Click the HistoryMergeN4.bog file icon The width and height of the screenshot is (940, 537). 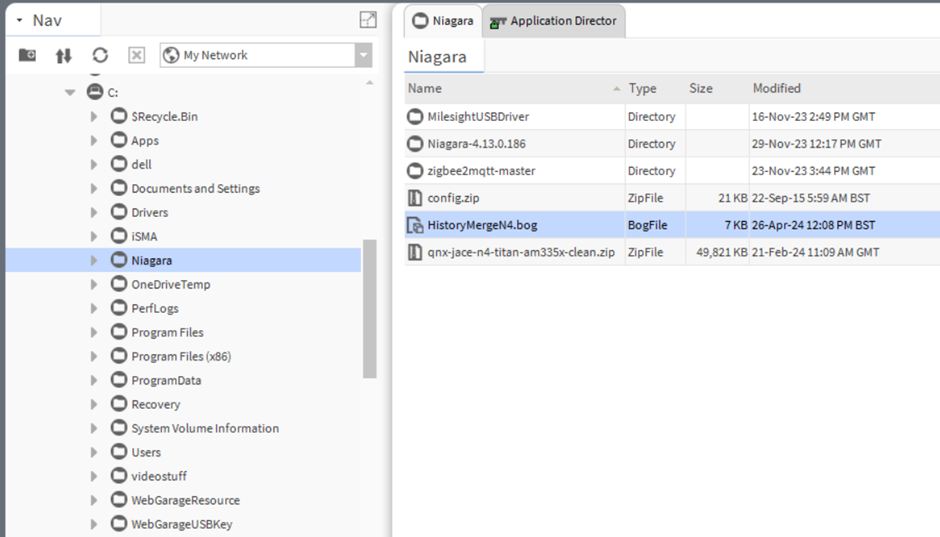click(x=415, y=225)
